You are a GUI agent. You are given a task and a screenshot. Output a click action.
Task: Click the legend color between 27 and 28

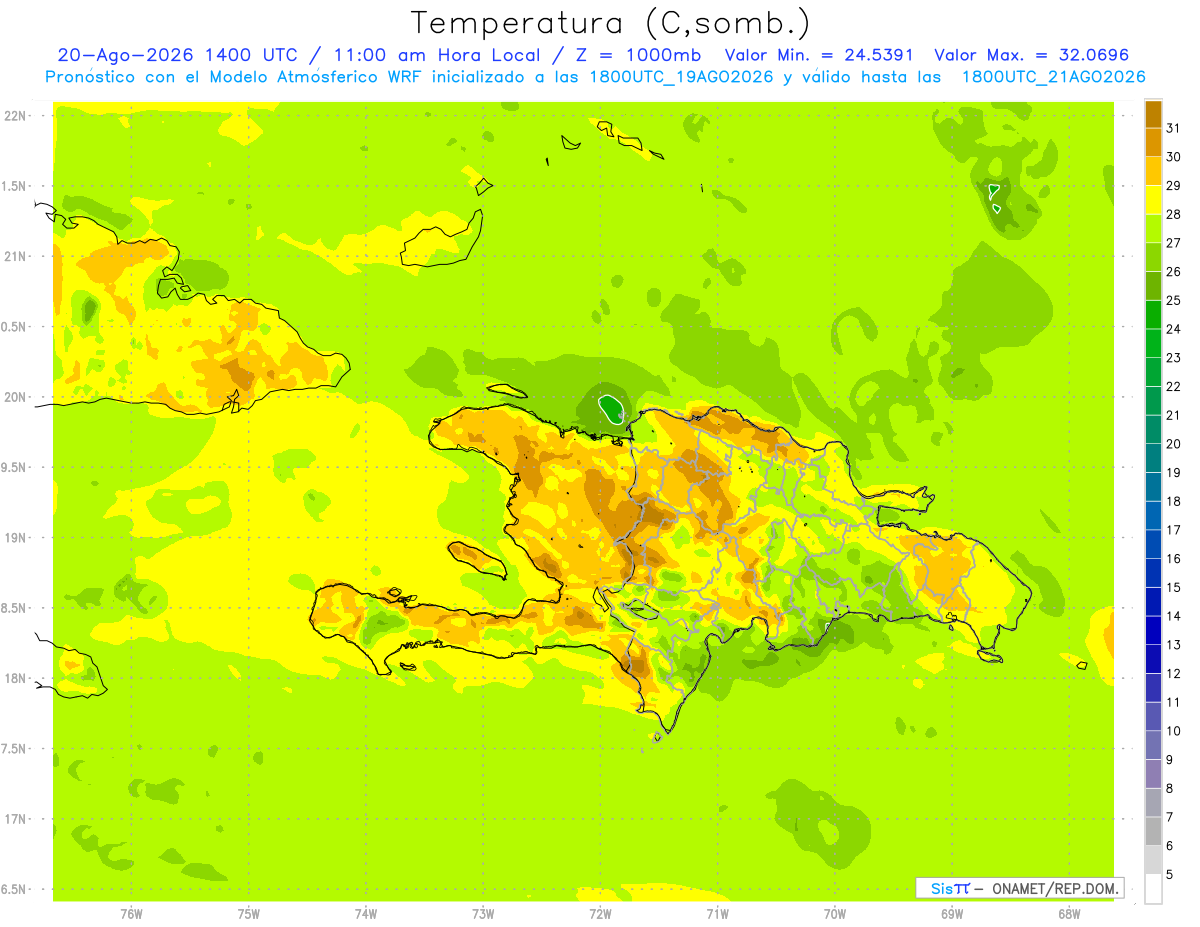coord(1153,228)
